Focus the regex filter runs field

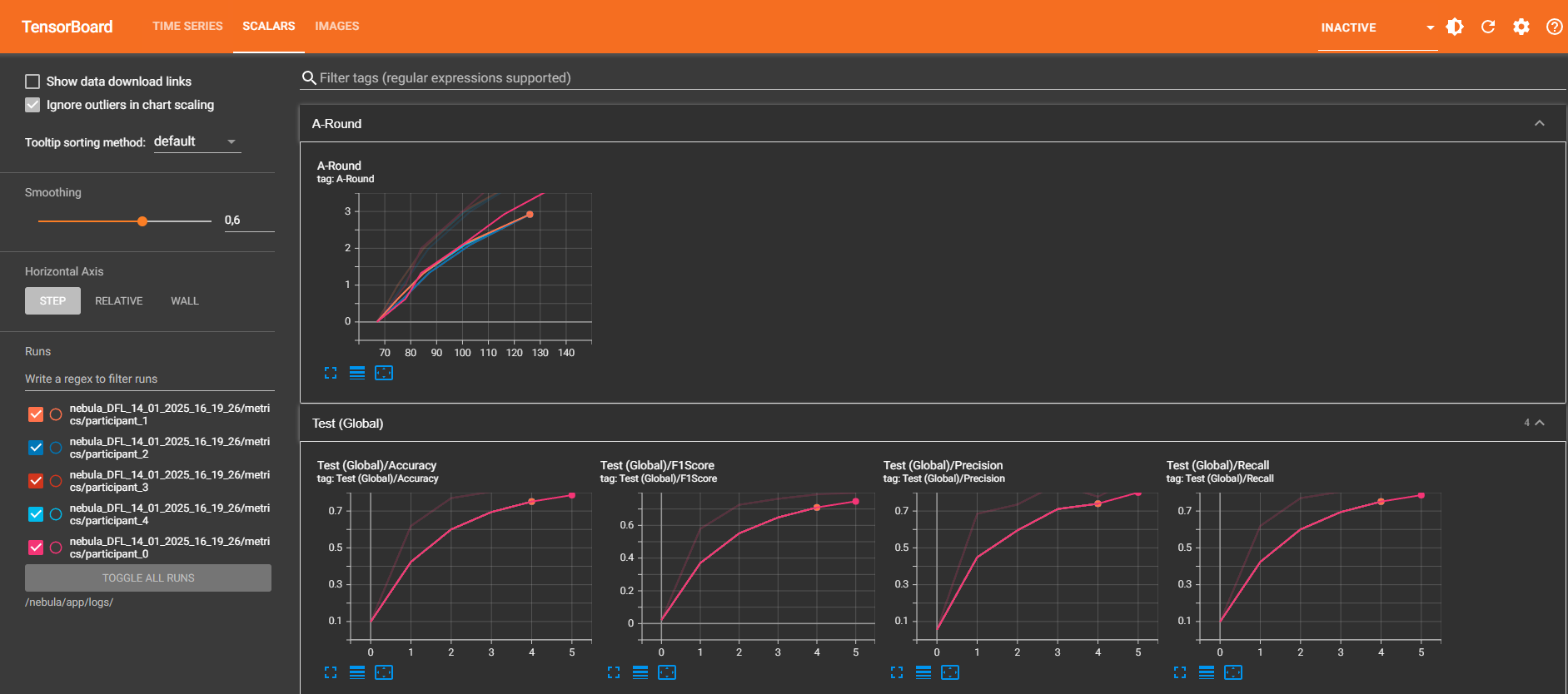(x=150, y=379)
